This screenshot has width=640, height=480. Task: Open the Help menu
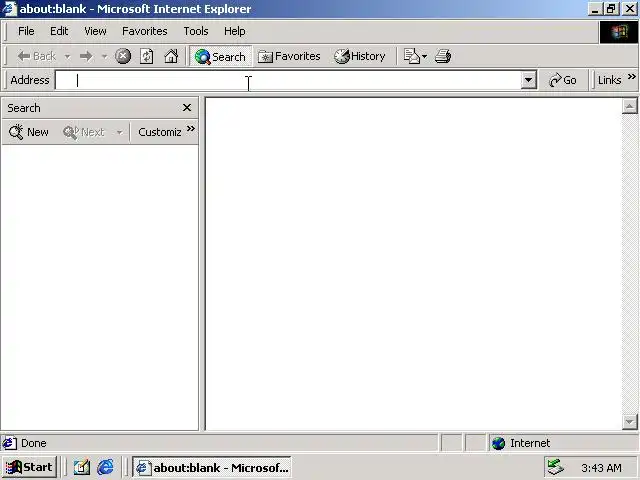(235, 31)
